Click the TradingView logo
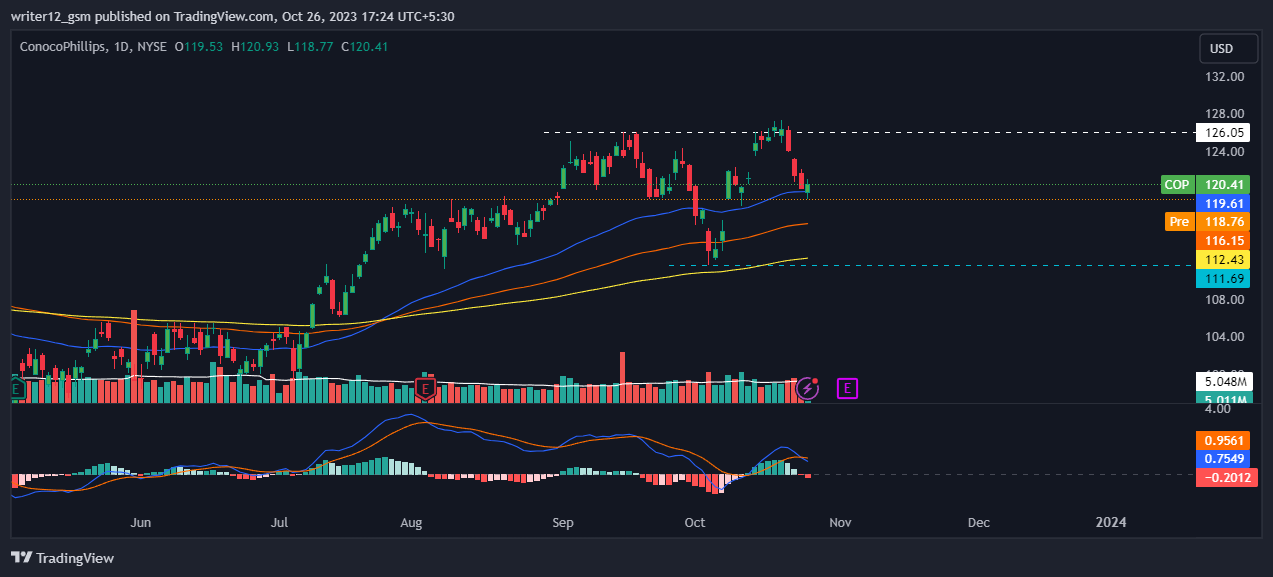Screen dimensions: 1273x577 (62, 558)
